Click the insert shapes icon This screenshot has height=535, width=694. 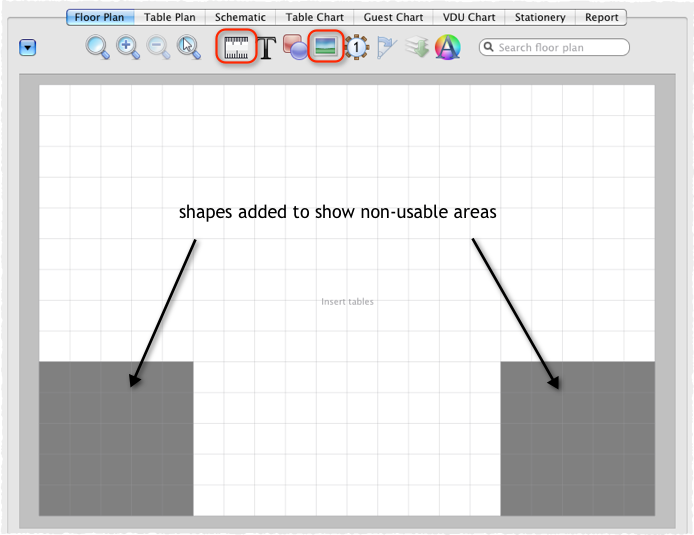(295, 47)
